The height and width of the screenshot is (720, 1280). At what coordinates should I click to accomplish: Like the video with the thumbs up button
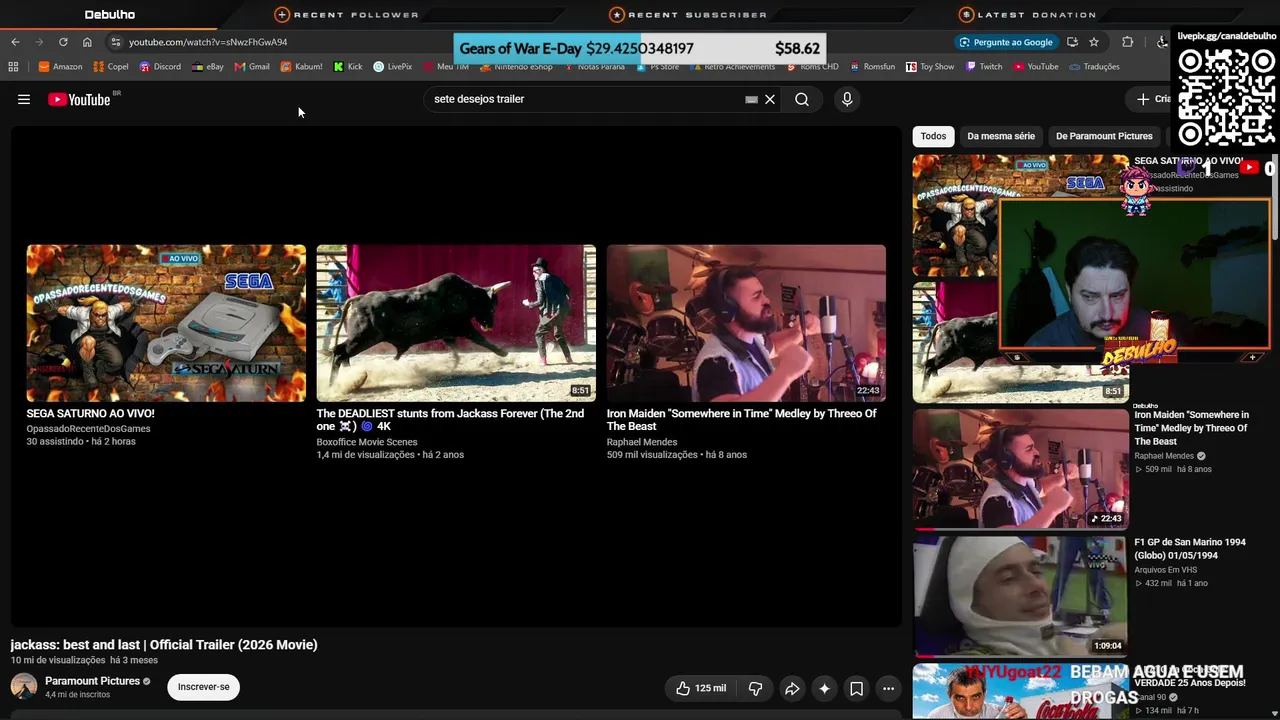point(700,688)
